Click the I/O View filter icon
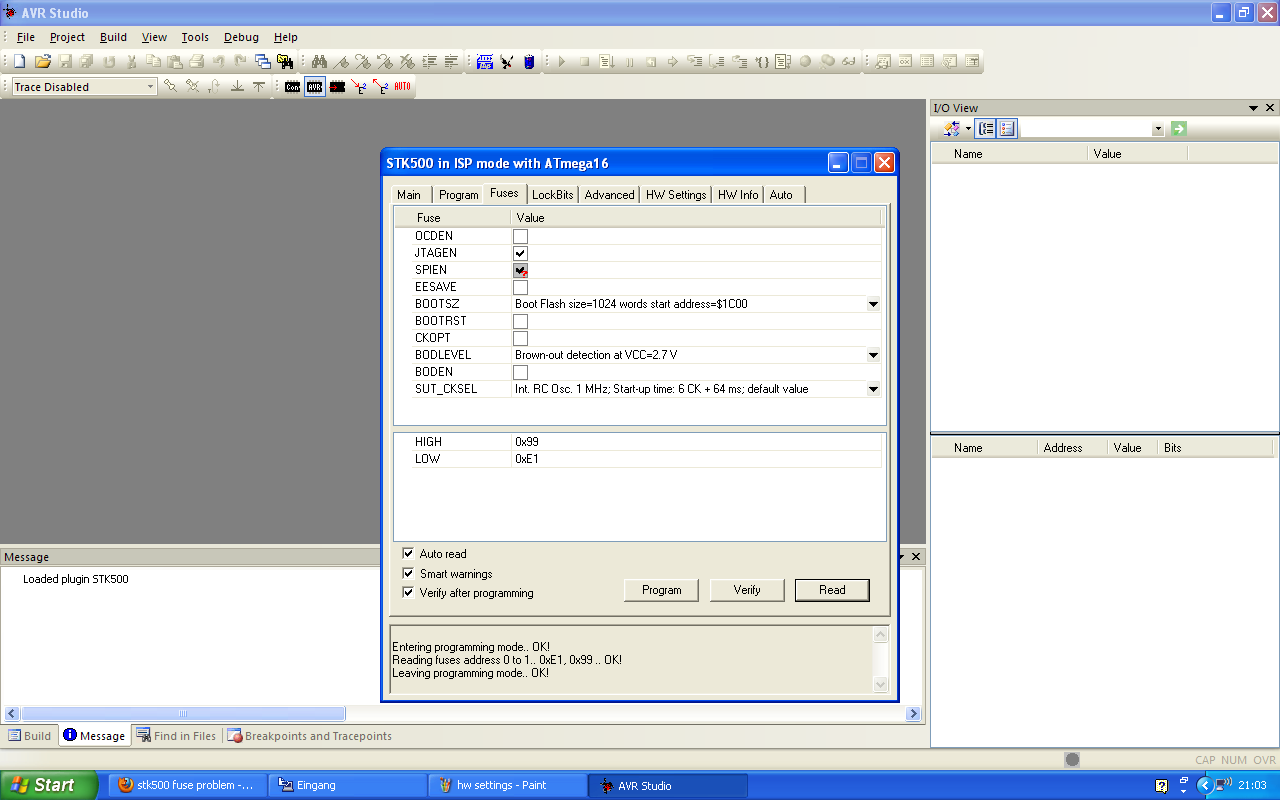1280x800 pixels. (951, 129)
